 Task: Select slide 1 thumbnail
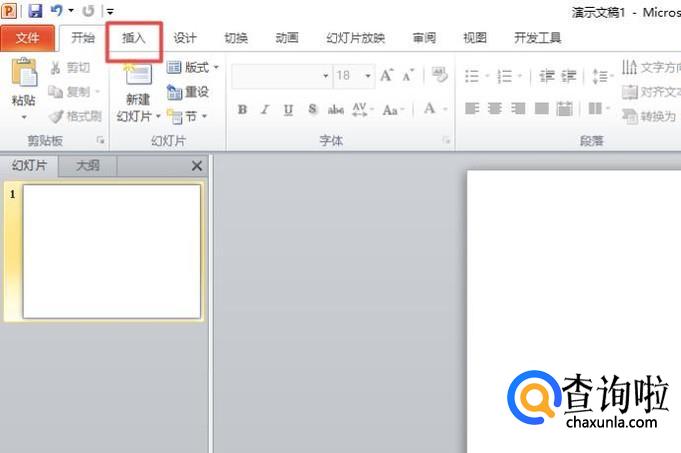[111, 252]
